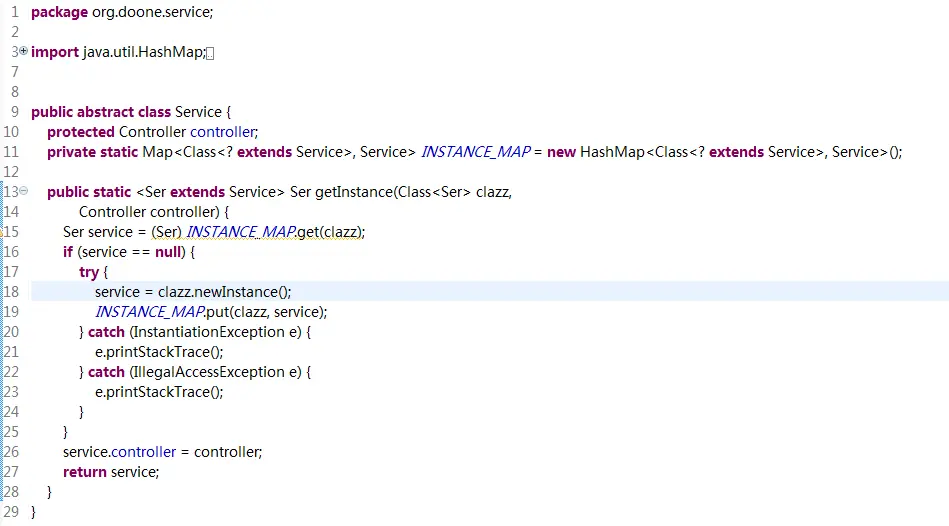Click 'service.controller' on line 26
The width and height of the screenshot is (949, 526).
[x=119, y=452]
